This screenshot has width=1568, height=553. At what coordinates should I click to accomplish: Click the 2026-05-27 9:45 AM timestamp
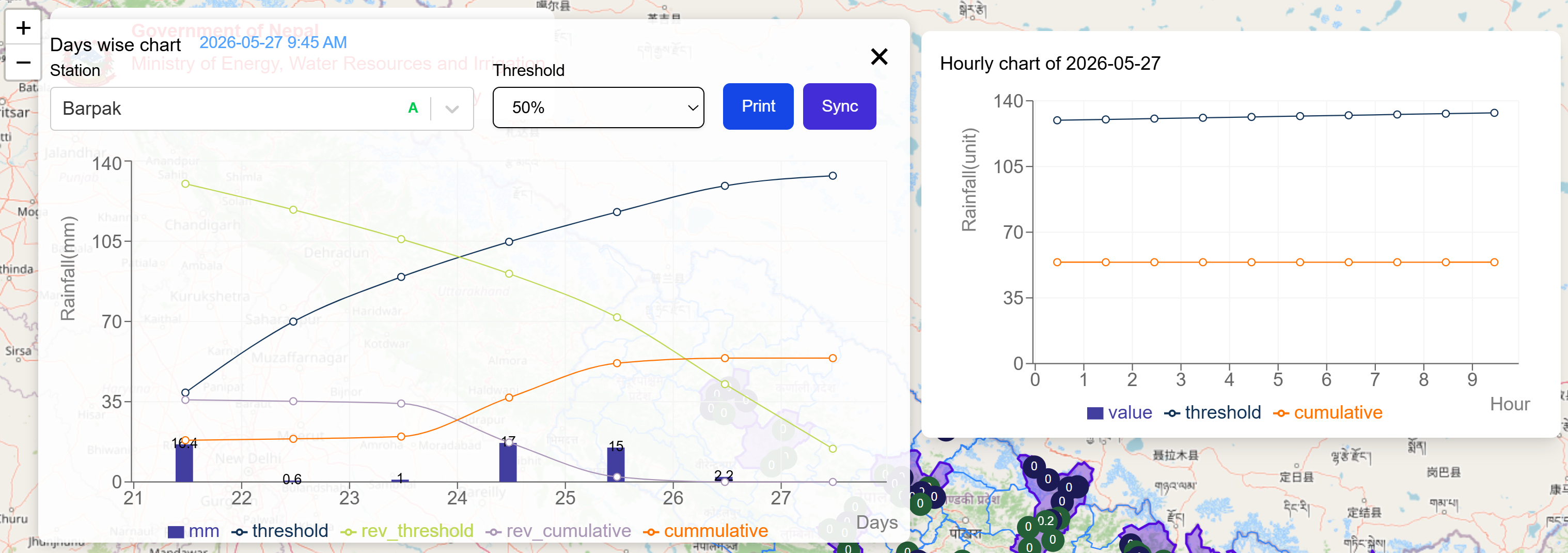pyautogui.click(x=273, y=42)
